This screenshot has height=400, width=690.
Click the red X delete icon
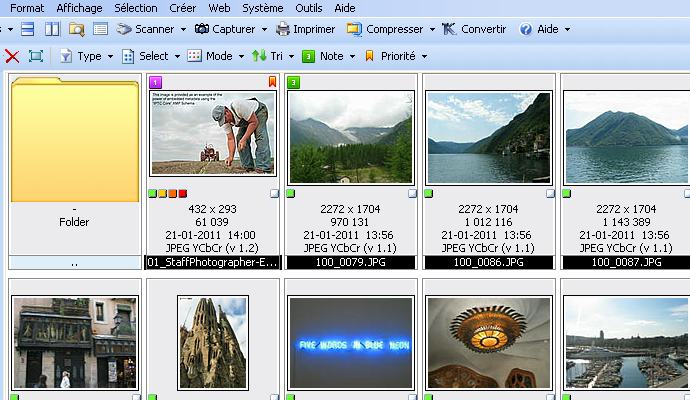(x=12, y=56)
